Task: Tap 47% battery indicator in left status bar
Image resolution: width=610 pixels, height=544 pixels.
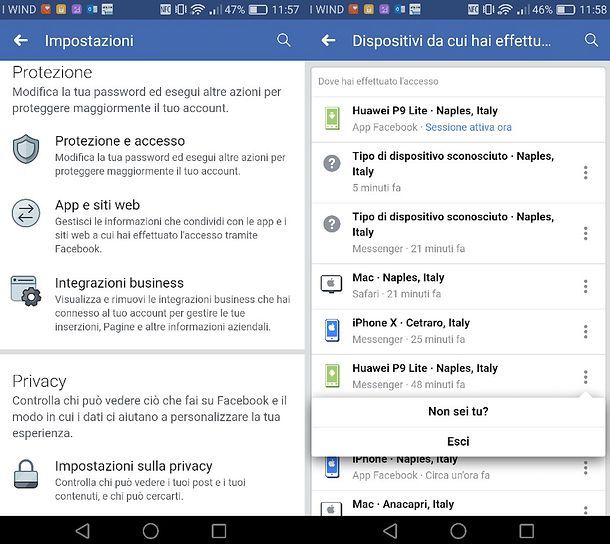Action: [x=246, y=9]
